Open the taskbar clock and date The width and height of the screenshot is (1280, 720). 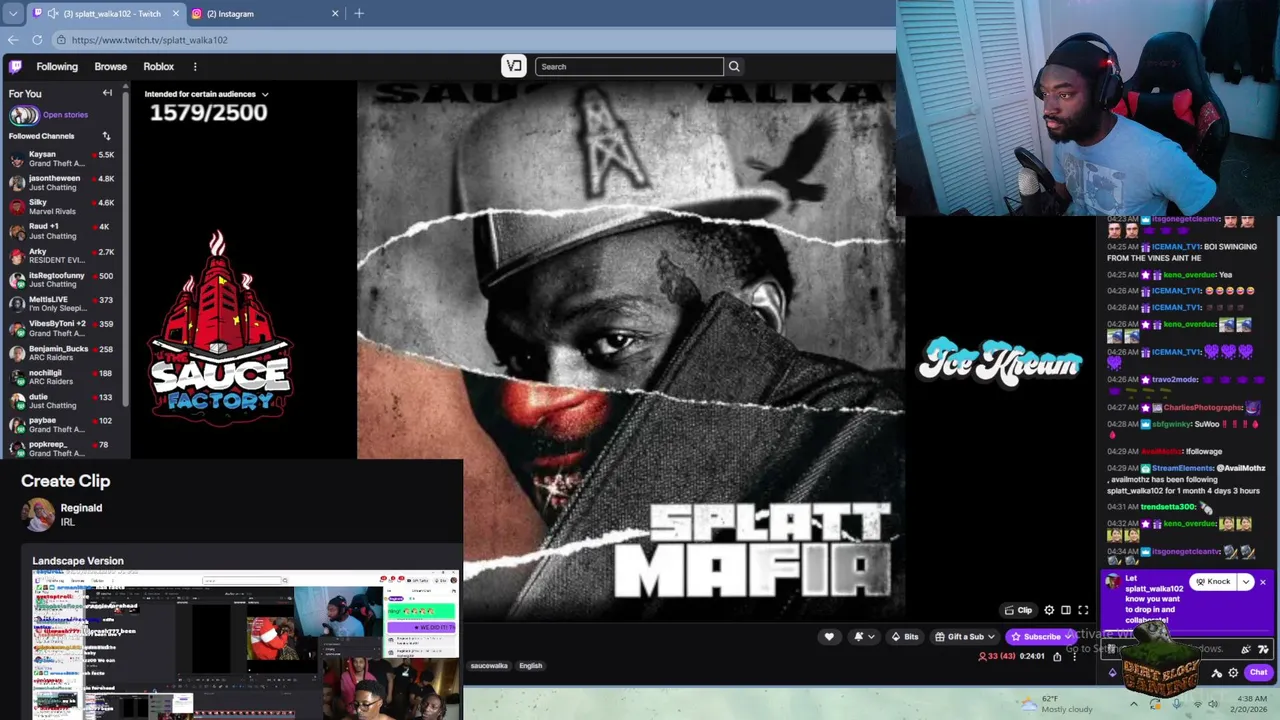(x=1252, y=704)
